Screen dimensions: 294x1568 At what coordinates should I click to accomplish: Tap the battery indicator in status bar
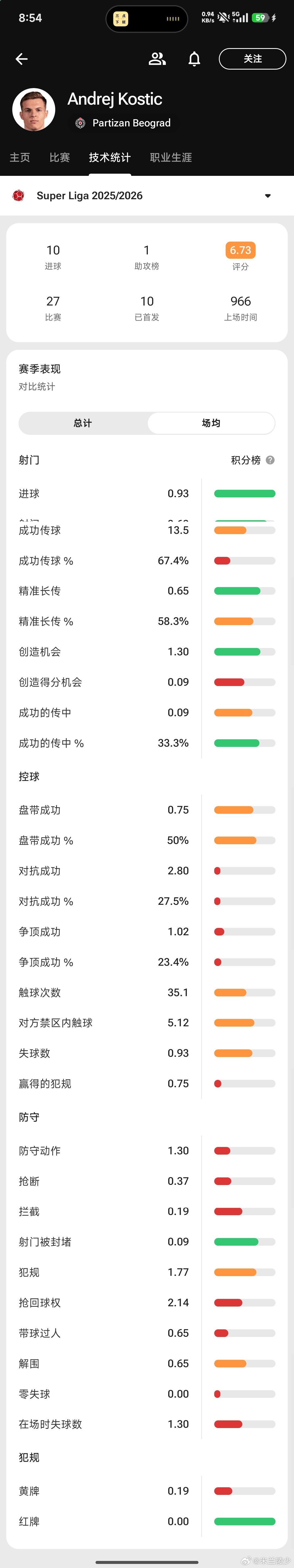(x=261, y=18)
